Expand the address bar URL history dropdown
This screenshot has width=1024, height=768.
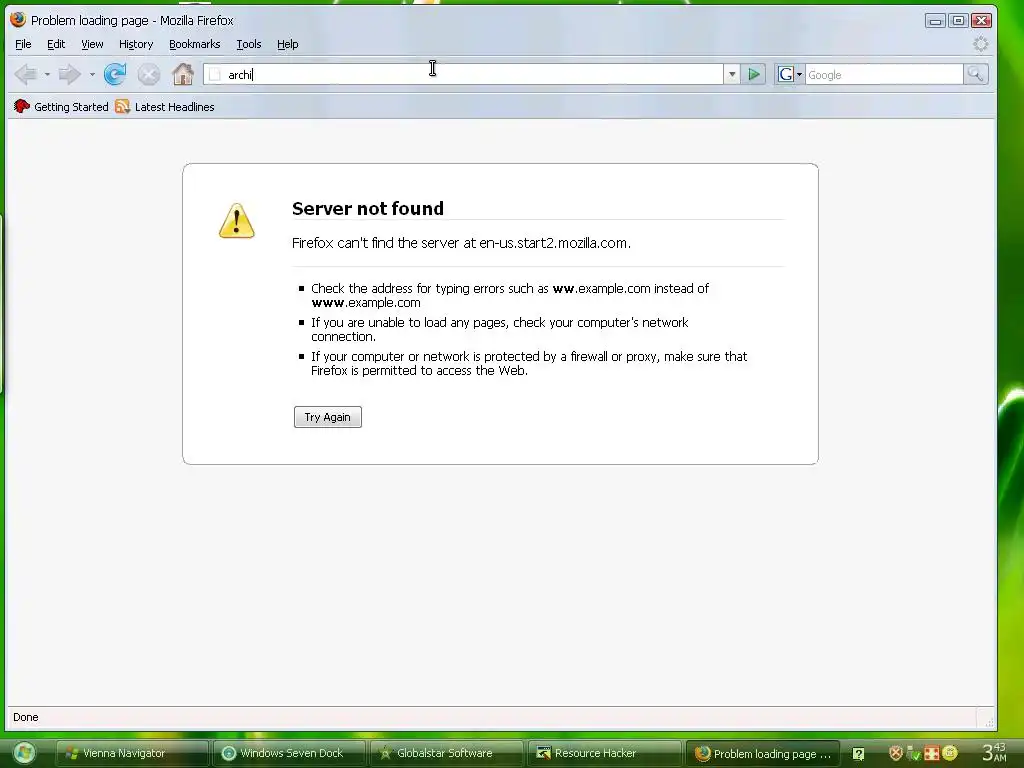tap(732, 74)
